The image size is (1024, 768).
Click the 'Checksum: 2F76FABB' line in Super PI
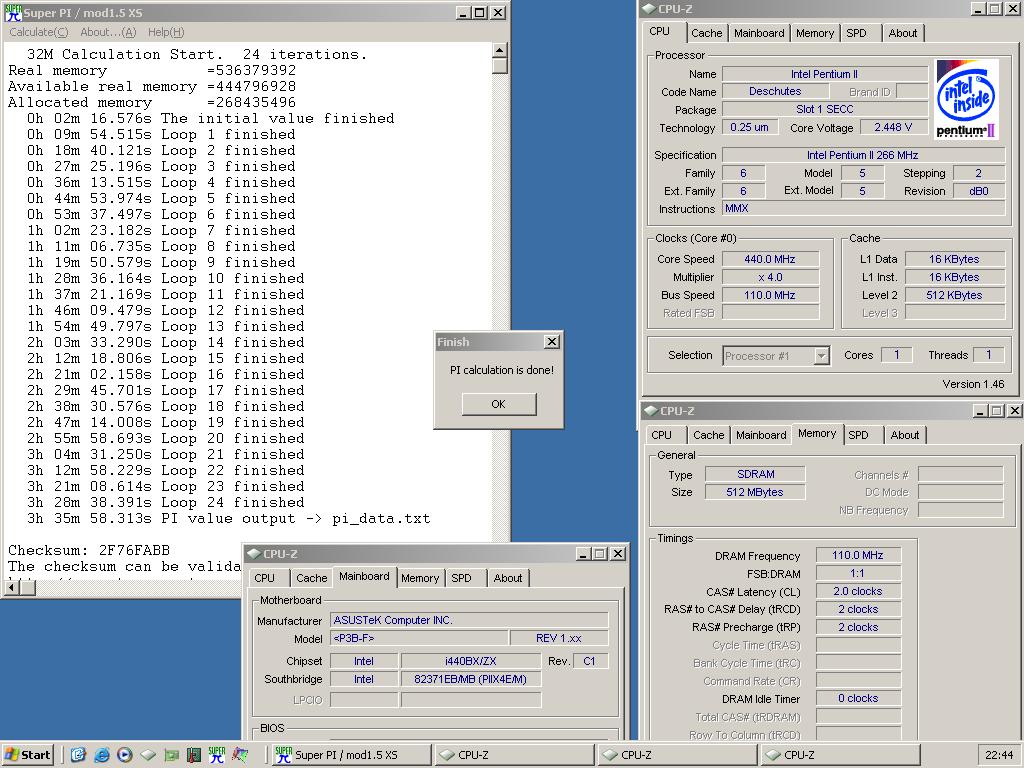(89, 551)
